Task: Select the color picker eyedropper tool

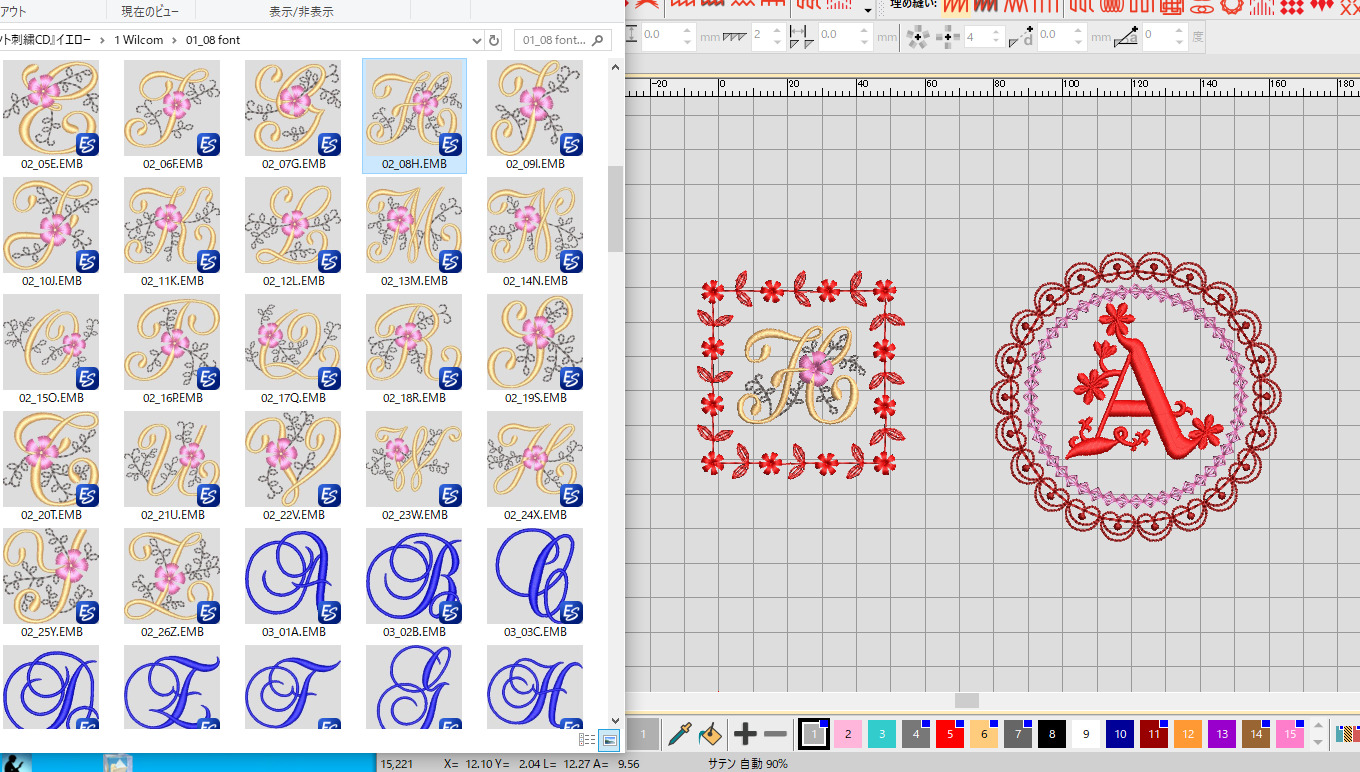Action: (x=680, y=735)
